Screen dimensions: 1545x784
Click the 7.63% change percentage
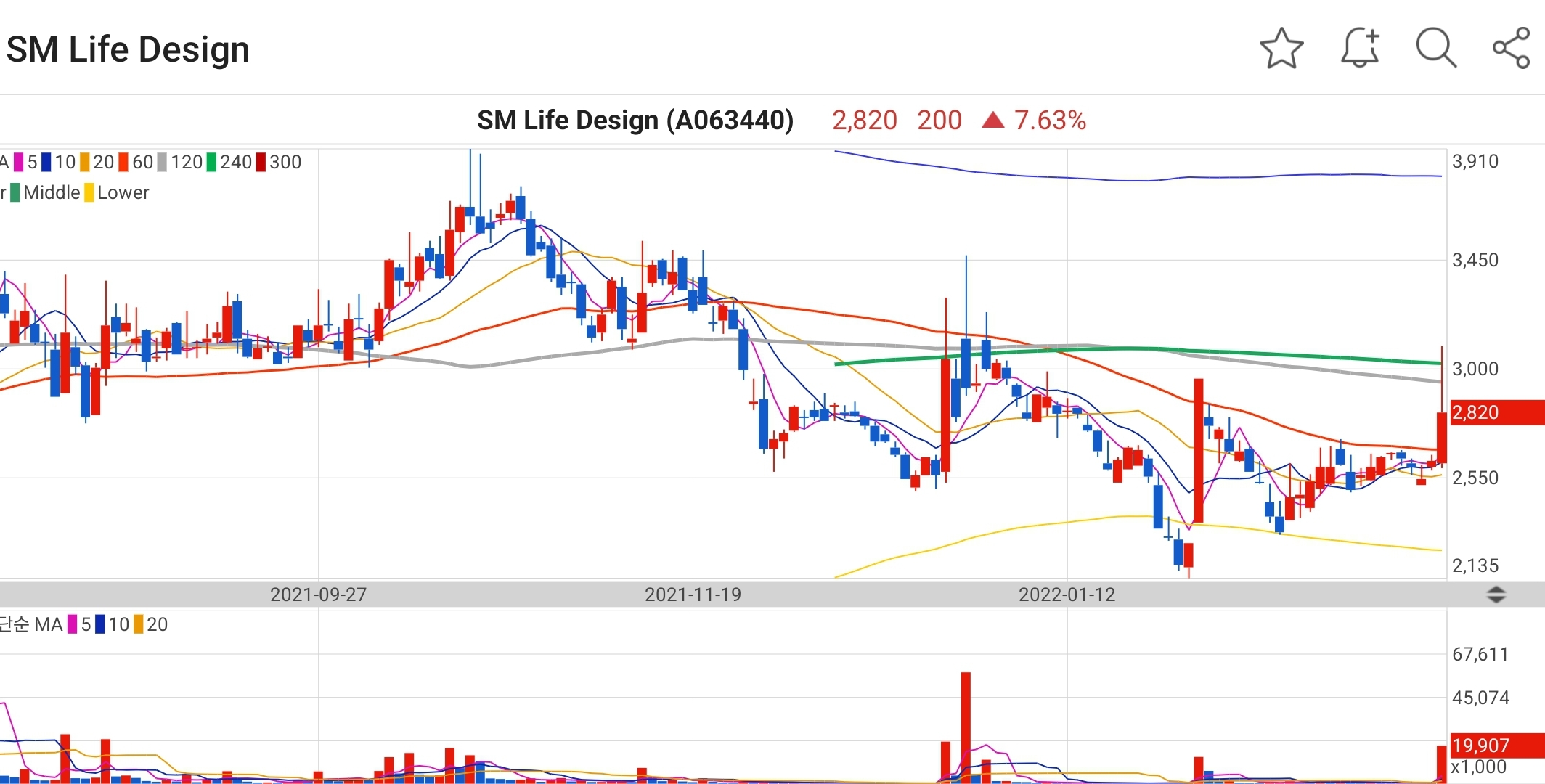(1050, 120)
